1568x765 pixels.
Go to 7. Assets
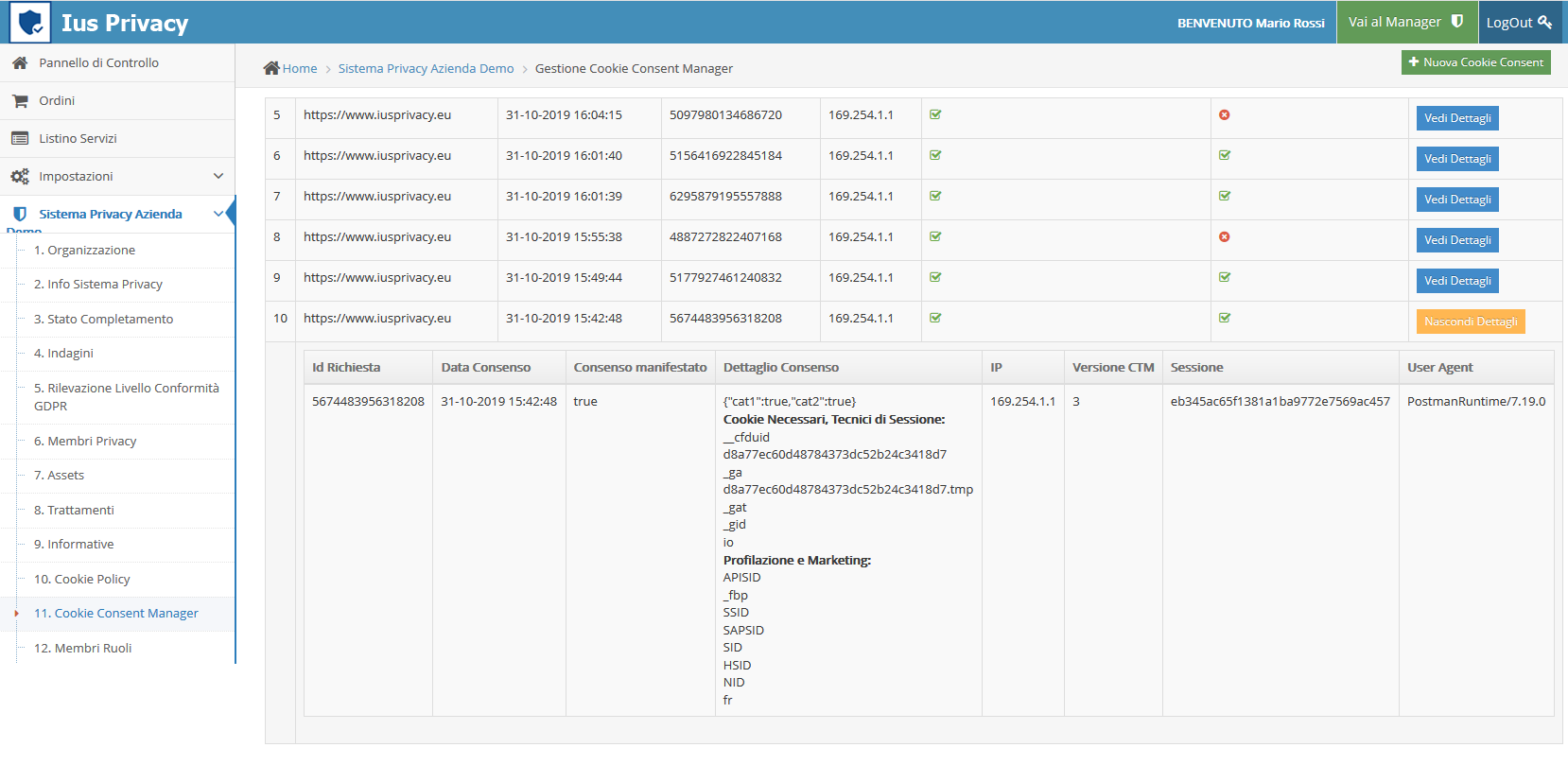pos(59,475)
